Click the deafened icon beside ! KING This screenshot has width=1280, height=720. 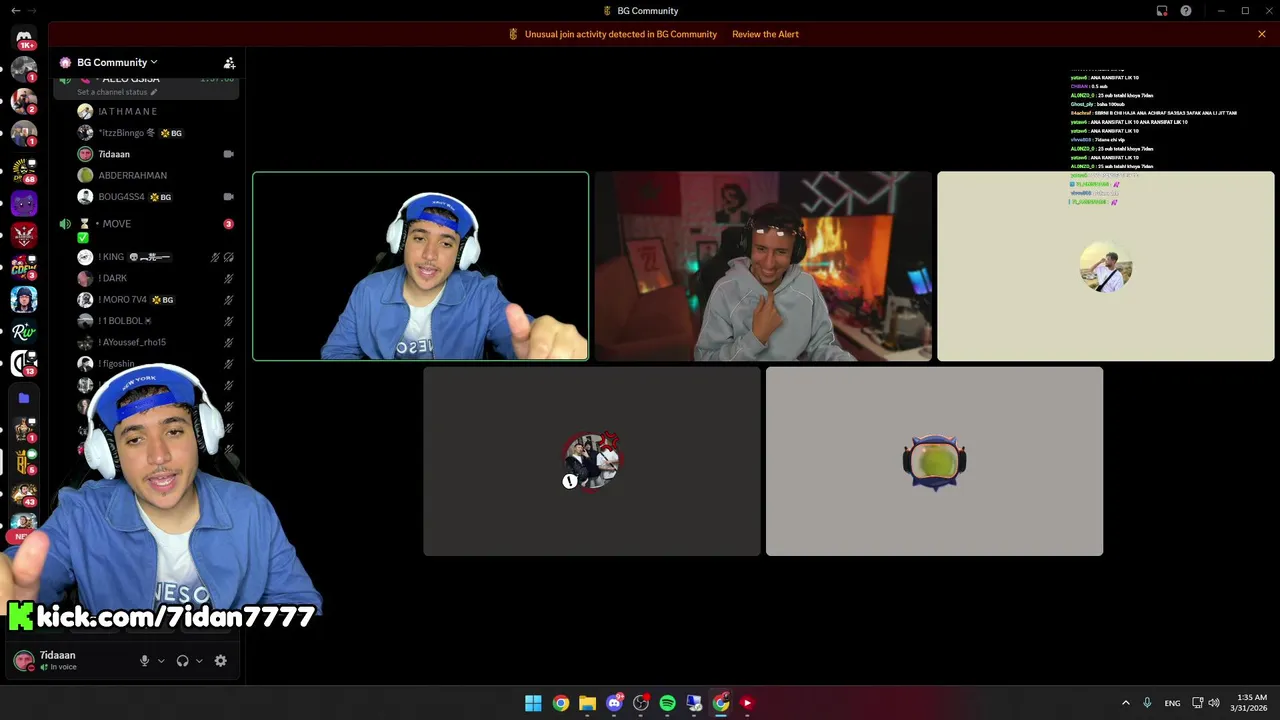[x=229, y=257]
